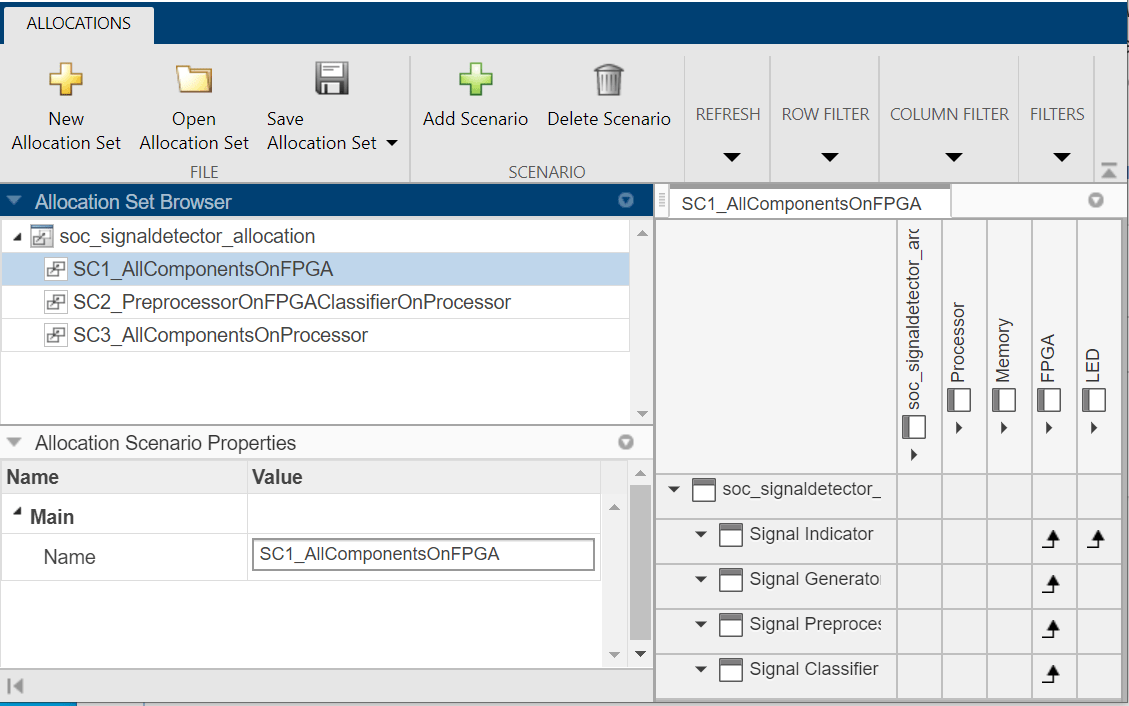
Task: Click the minimize toolstrip arrow icon
Action: 1109,170
